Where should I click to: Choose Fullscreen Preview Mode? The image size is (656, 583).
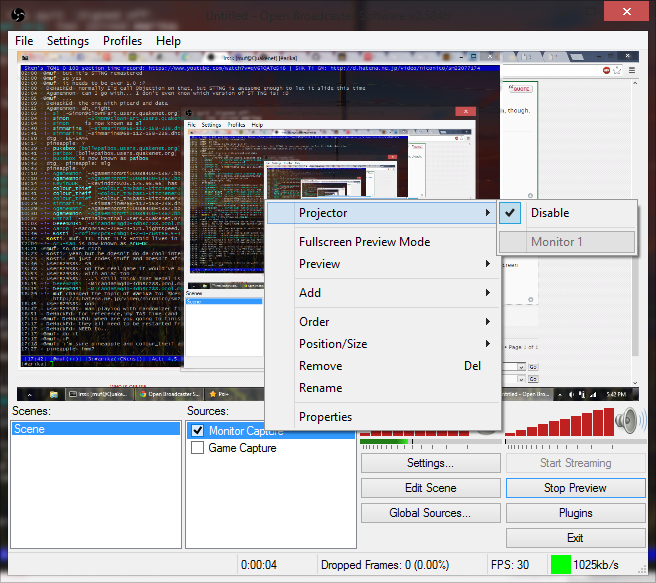(x=383, y=242)
